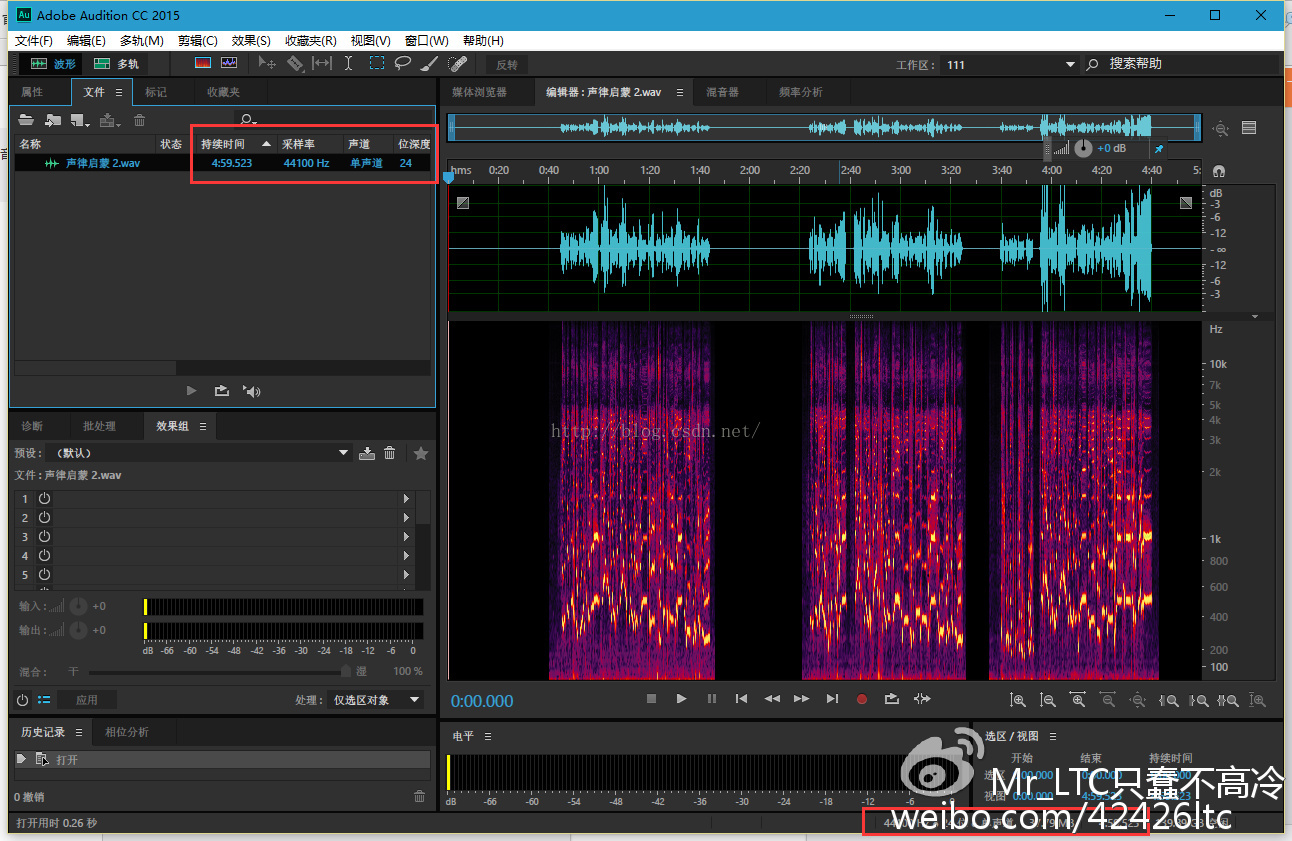Click the skip selection playback icon
The width and height of the screenshot is (1292, 841).
click(922, 699)
